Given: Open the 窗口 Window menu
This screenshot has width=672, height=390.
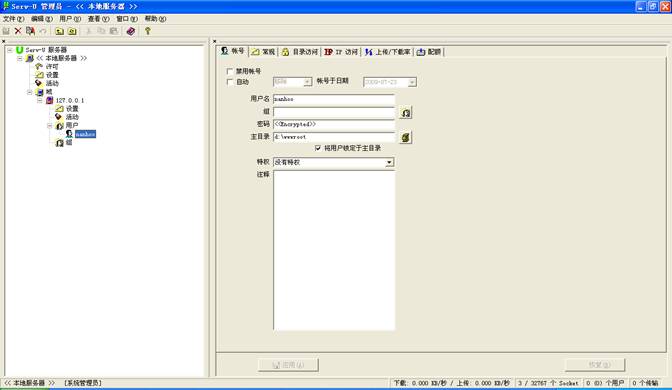Looking at the screenshot, I should coord(127,19).
